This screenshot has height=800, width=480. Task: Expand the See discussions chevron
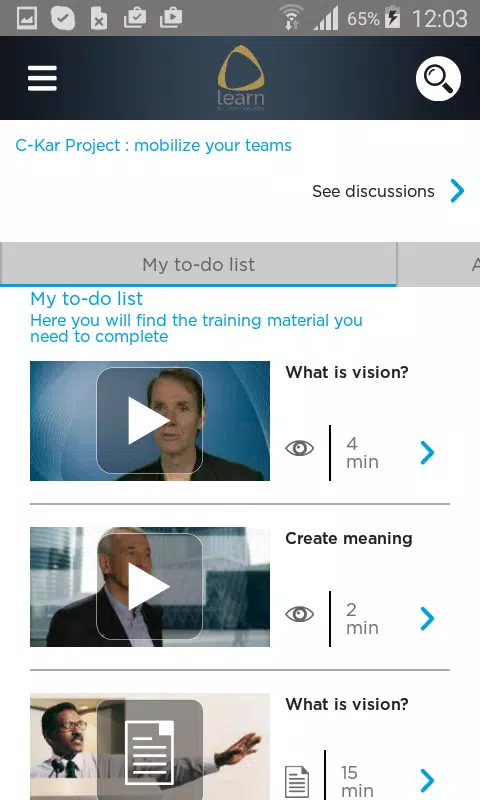[458, 191]
